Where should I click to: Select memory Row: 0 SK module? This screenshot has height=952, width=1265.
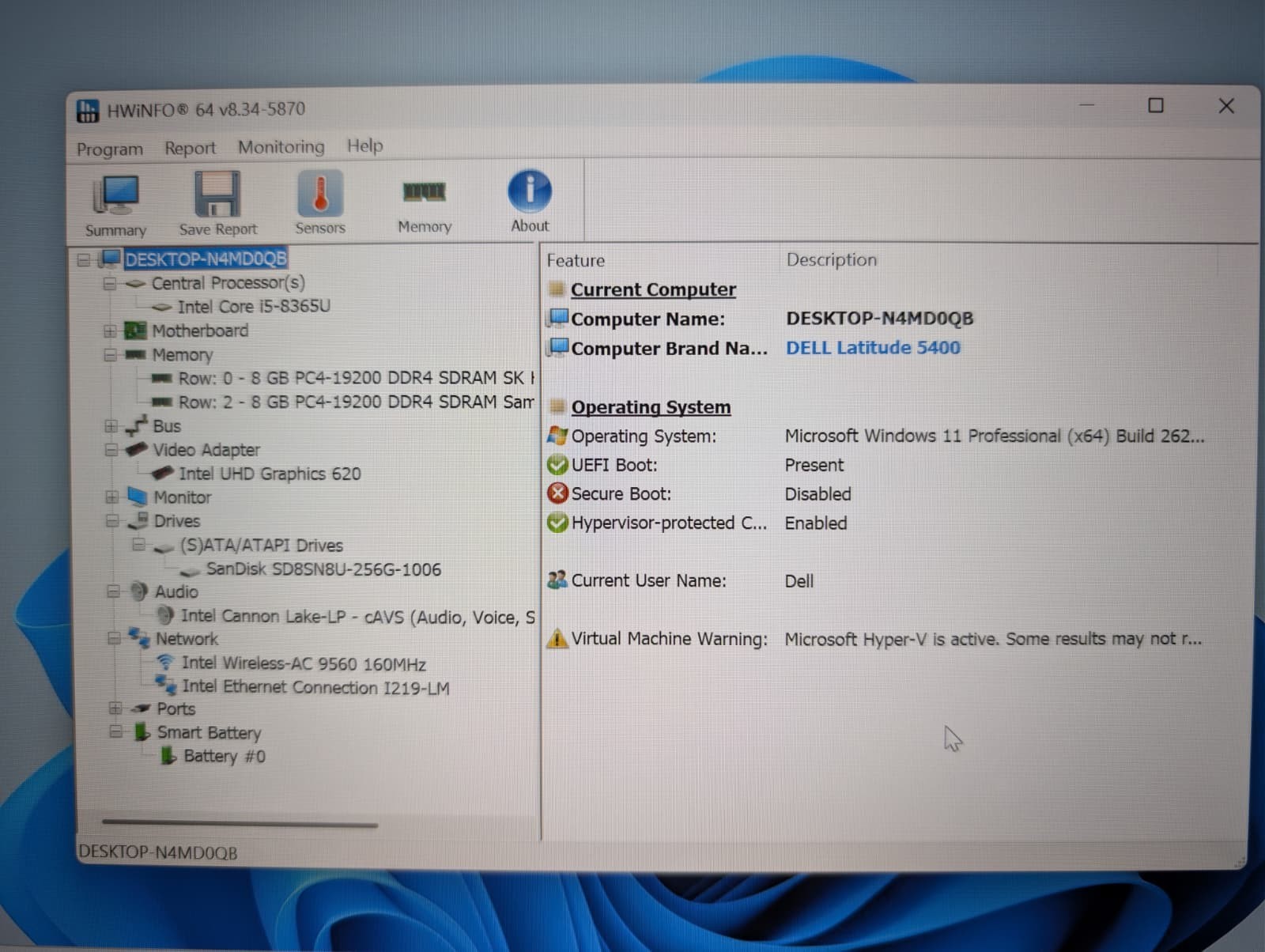pos(356,378)
